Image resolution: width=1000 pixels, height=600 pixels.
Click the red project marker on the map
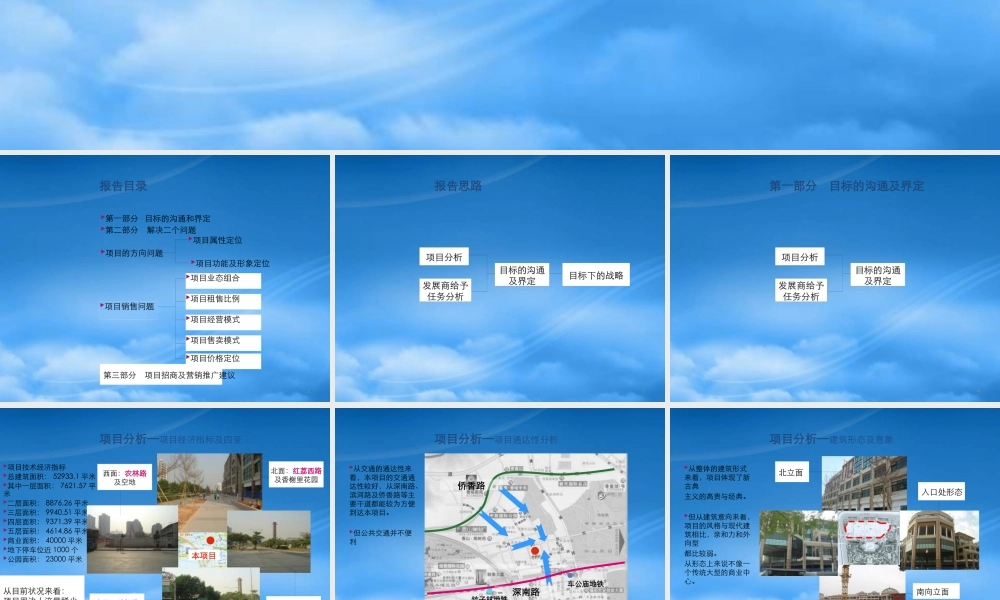pos(534,551)
